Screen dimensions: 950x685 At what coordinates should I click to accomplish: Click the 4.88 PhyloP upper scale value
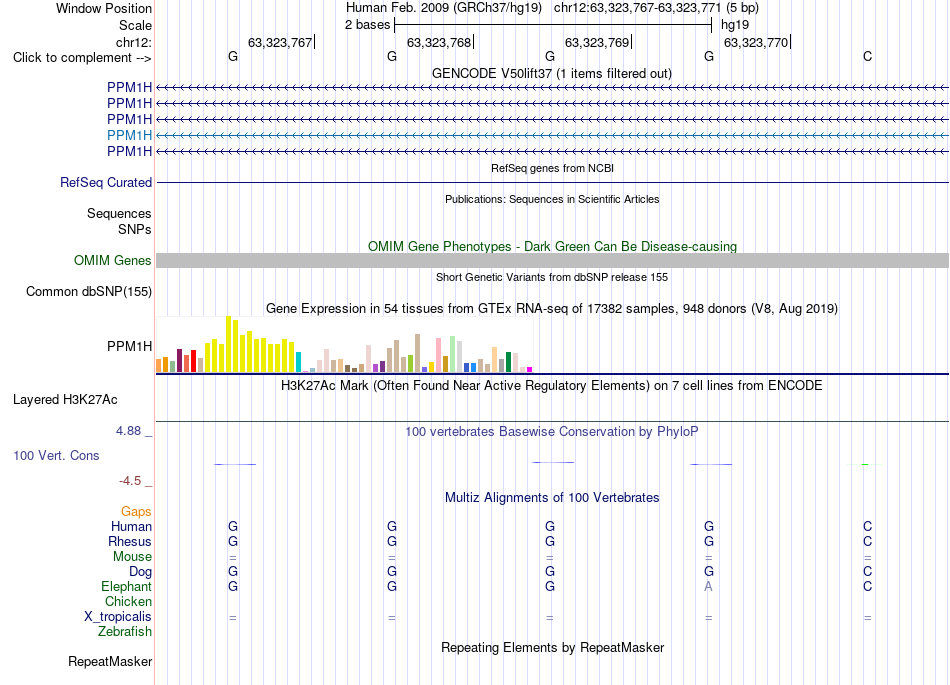[128, 431]
